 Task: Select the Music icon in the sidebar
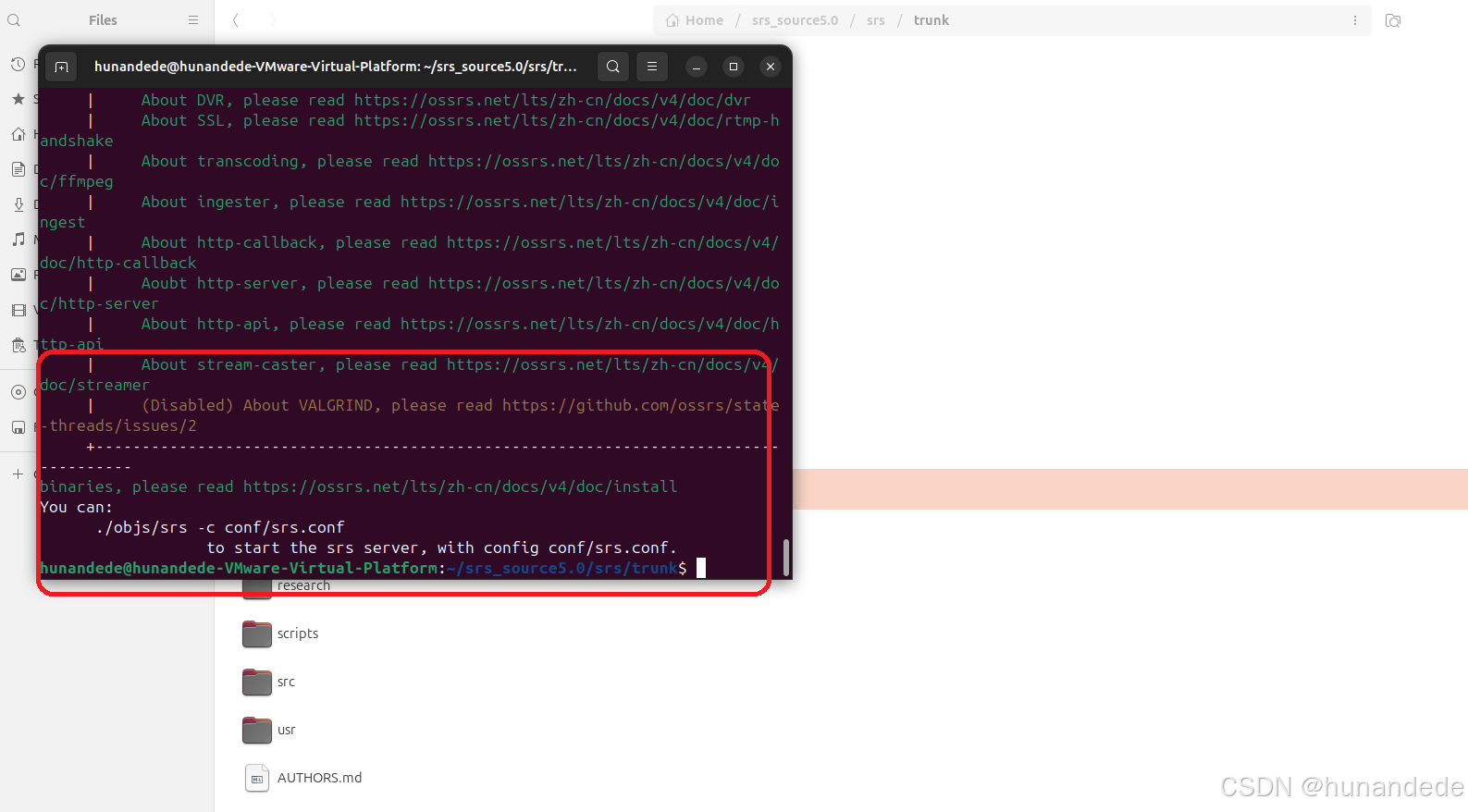18,240
